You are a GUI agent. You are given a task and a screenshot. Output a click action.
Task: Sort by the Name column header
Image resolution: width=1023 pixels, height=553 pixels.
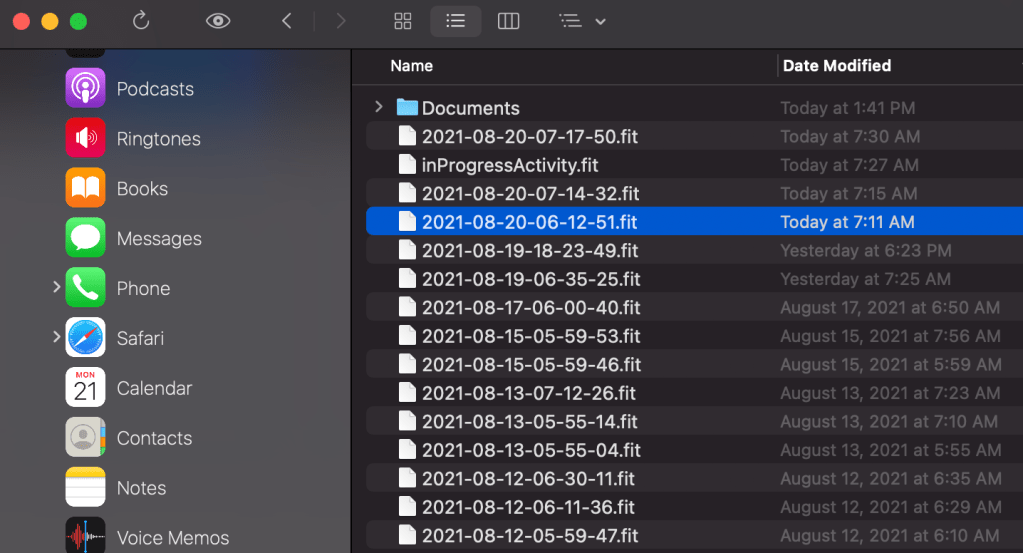tap(411, 66)
